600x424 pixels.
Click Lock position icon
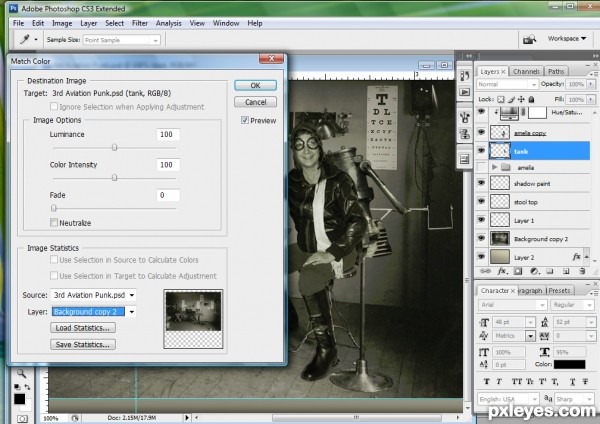pyautogui.click(x=521, y=99)
